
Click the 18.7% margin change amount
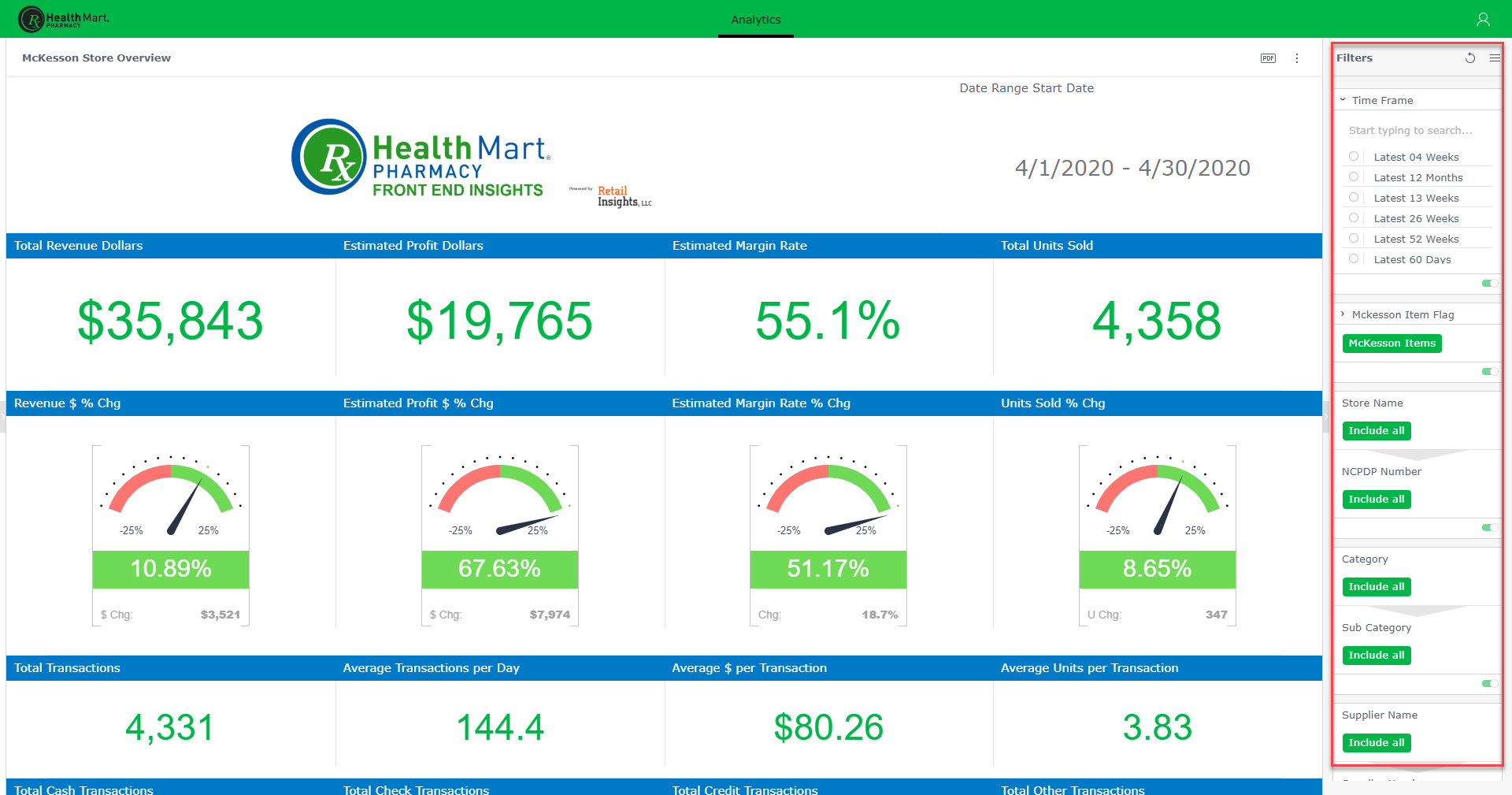880,615
